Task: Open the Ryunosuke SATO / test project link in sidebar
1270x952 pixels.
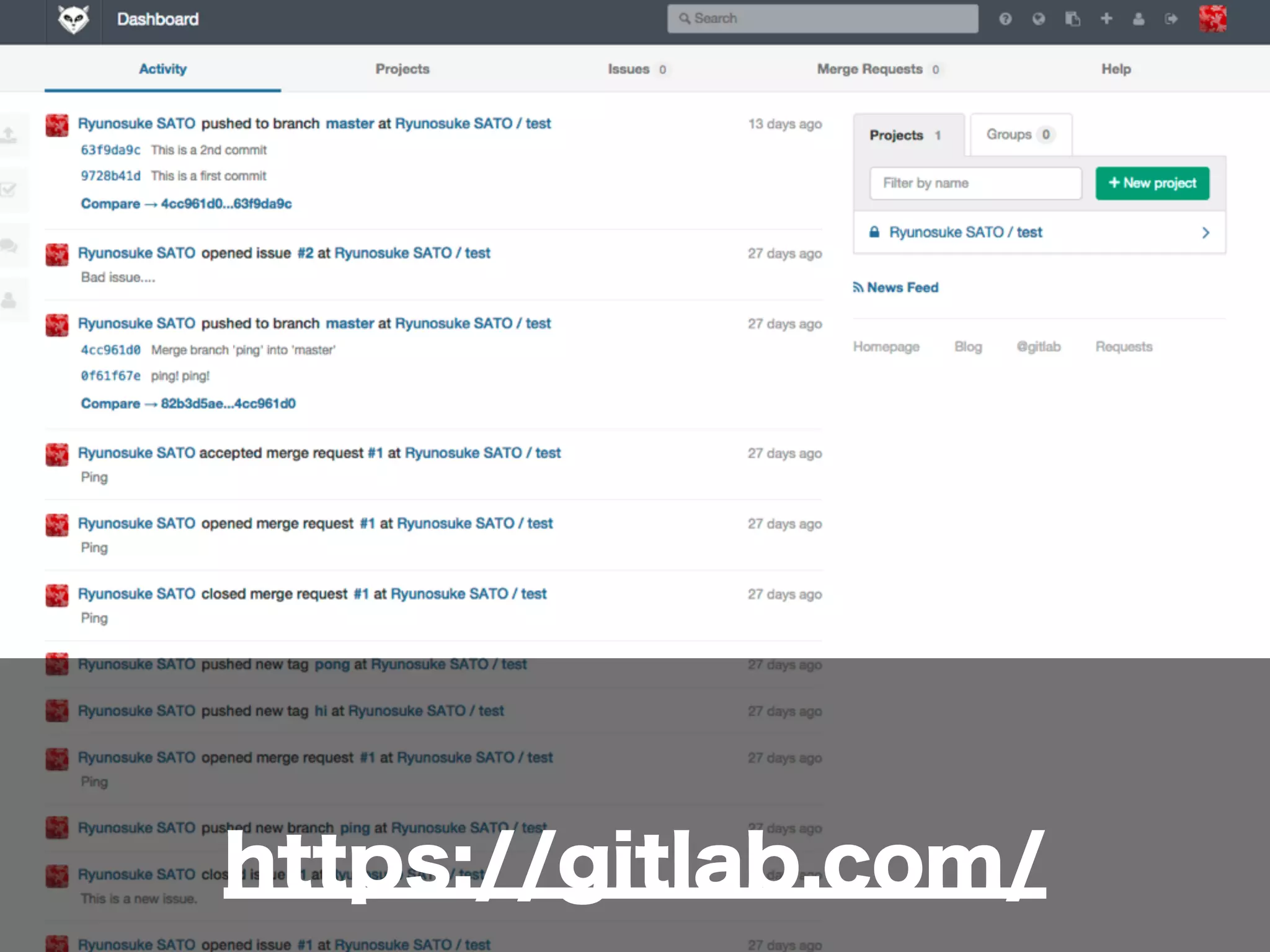Action: (x=966, y=232)
